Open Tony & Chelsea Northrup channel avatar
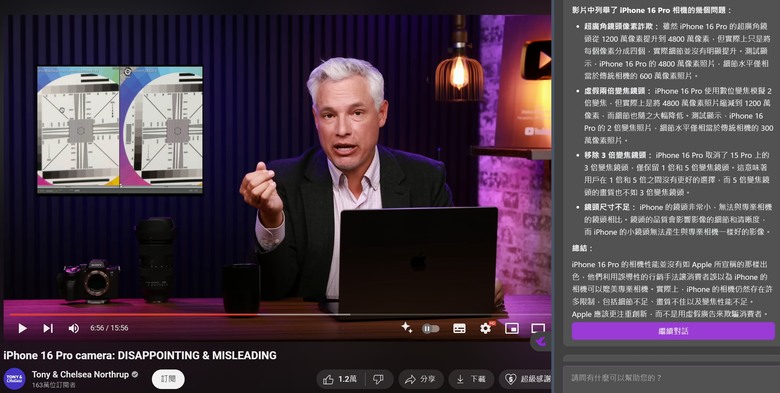The image size is (780, 393). (14, 379)
